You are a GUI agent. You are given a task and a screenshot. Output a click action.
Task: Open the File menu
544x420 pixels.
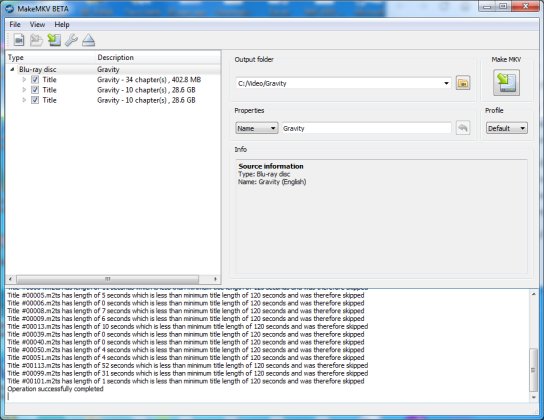coord(15,25)
